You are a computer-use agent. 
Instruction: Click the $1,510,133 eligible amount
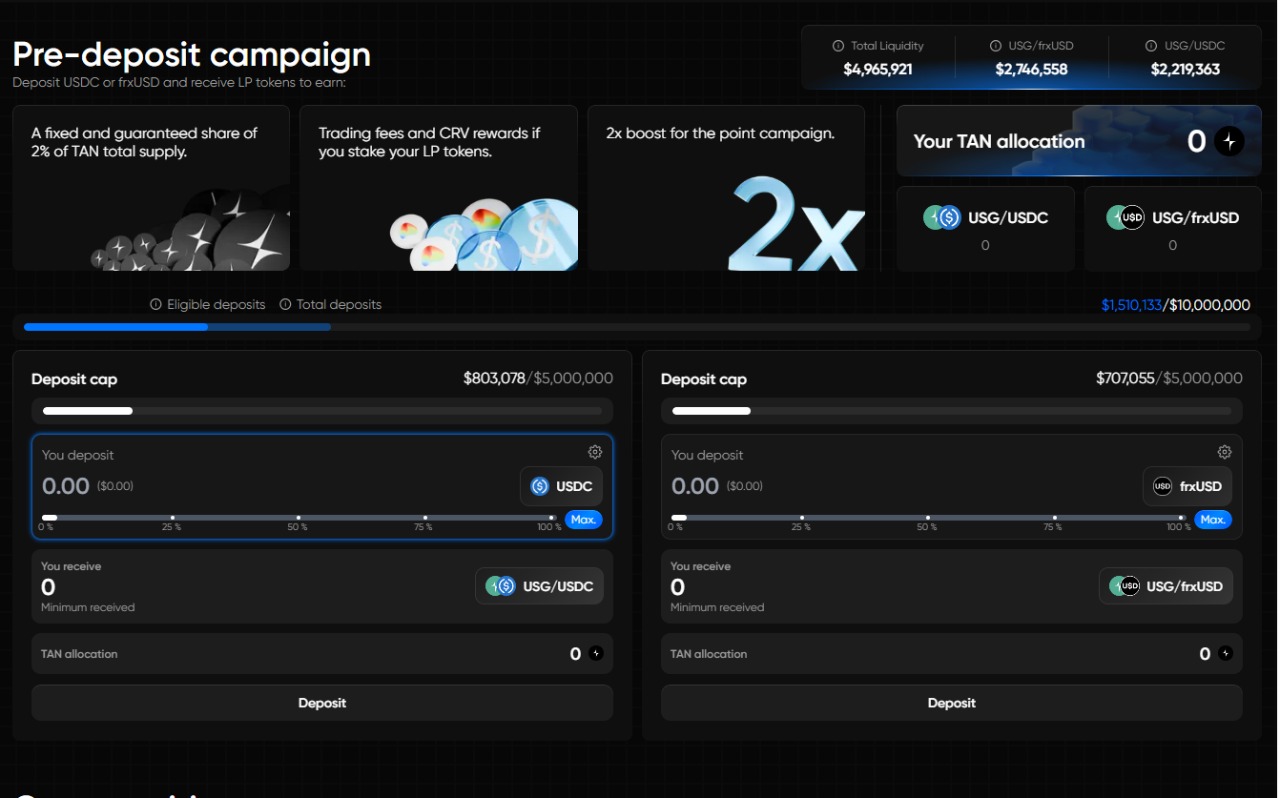[1131, 305]
